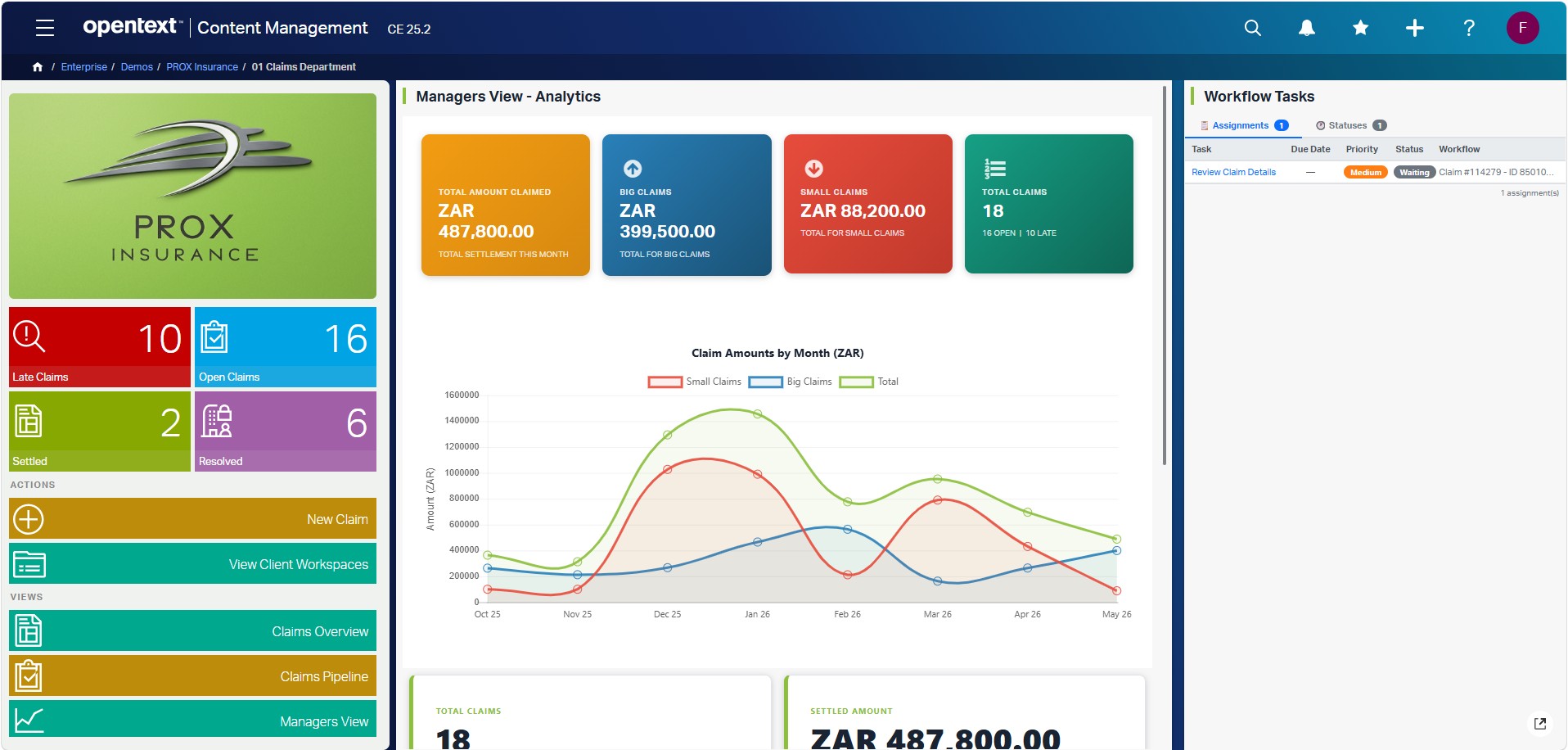Click the Open Claims clipboard icon
Image resolution: width=1568 pixels, height=750 pixels.
point(214,337)
